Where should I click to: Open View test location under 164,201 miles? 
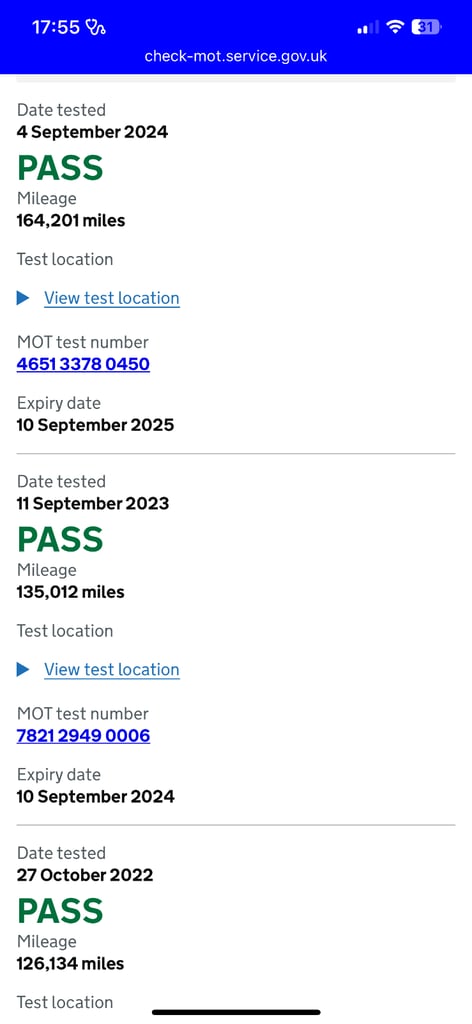pyautogui.click(x=112, y=298)
